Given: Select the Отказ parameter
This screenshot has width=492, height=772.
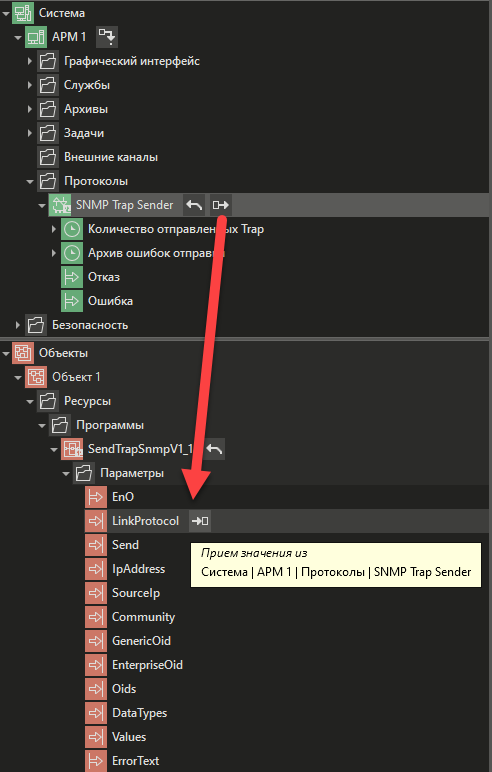Looking at the screenshot, I should (x=103, y=277).
